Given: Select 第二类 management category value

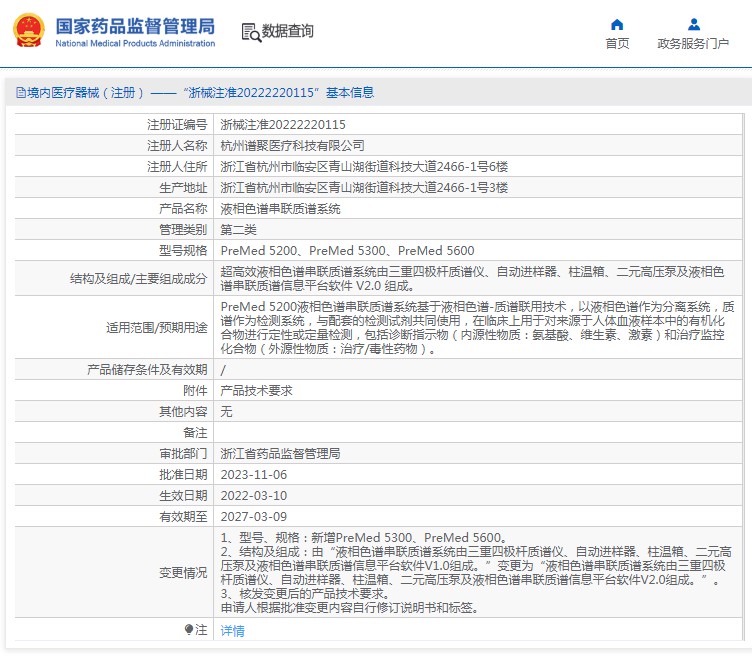Looking at the screenshot, I should tap(238, 230).
